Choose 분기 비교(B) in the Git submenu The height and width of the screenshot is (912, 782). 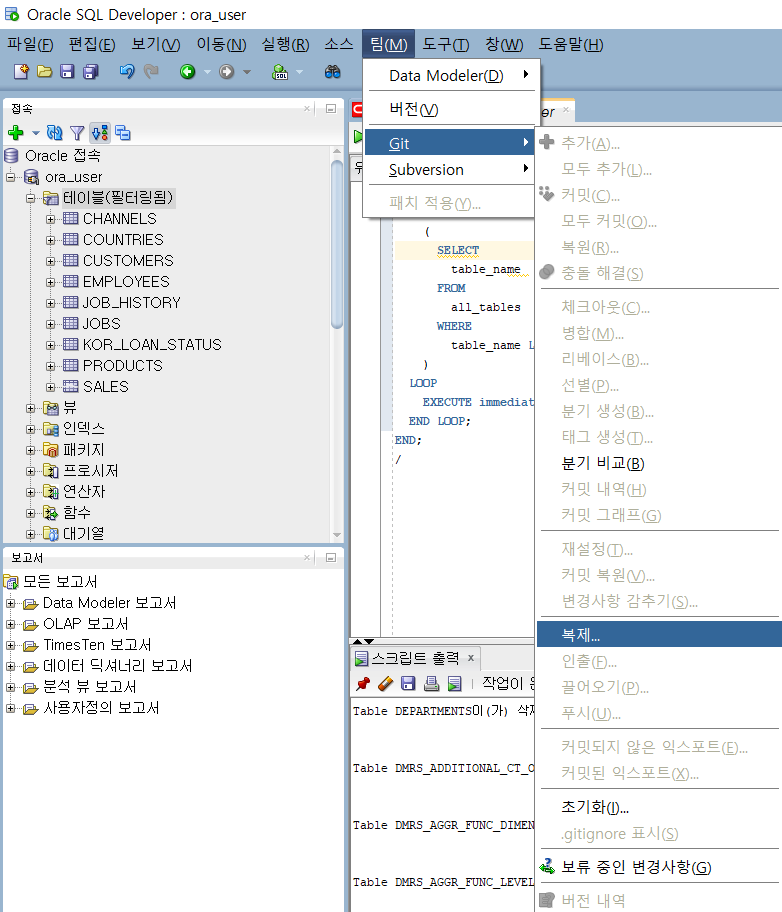tap(659, 463)
